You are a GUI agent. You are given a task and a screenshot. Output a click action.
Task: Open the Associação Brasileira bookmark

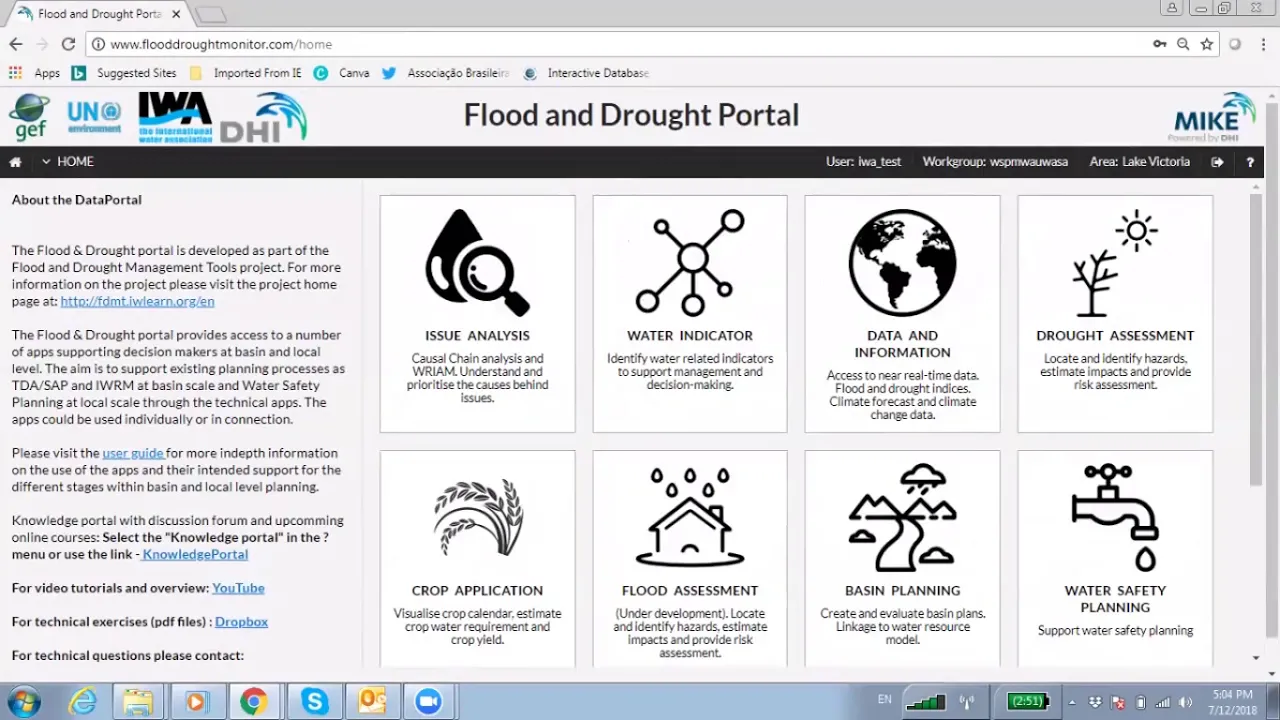click(446, 73)
